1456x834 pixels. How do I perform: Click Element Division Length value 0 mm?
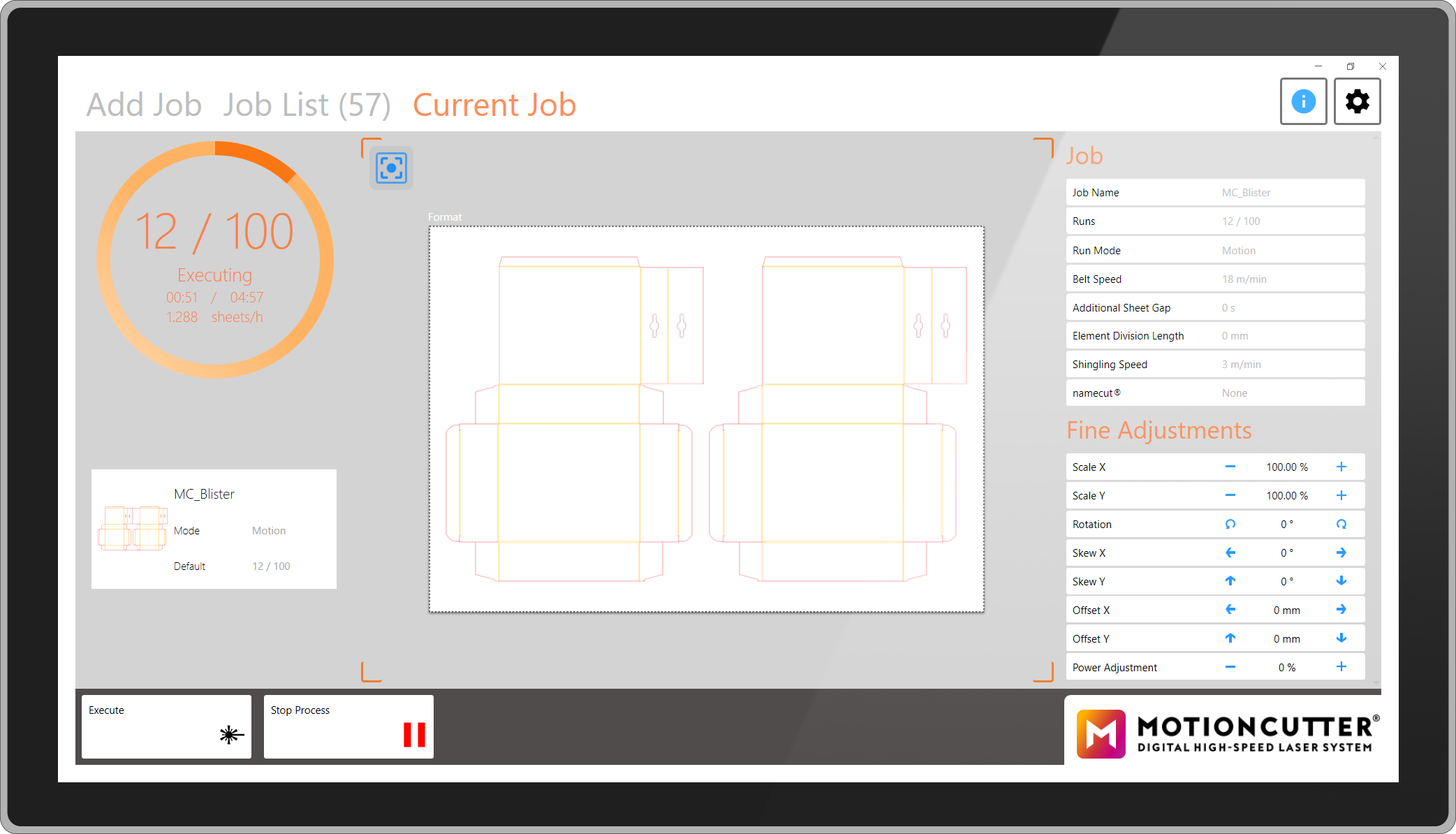click(1235, 336)
